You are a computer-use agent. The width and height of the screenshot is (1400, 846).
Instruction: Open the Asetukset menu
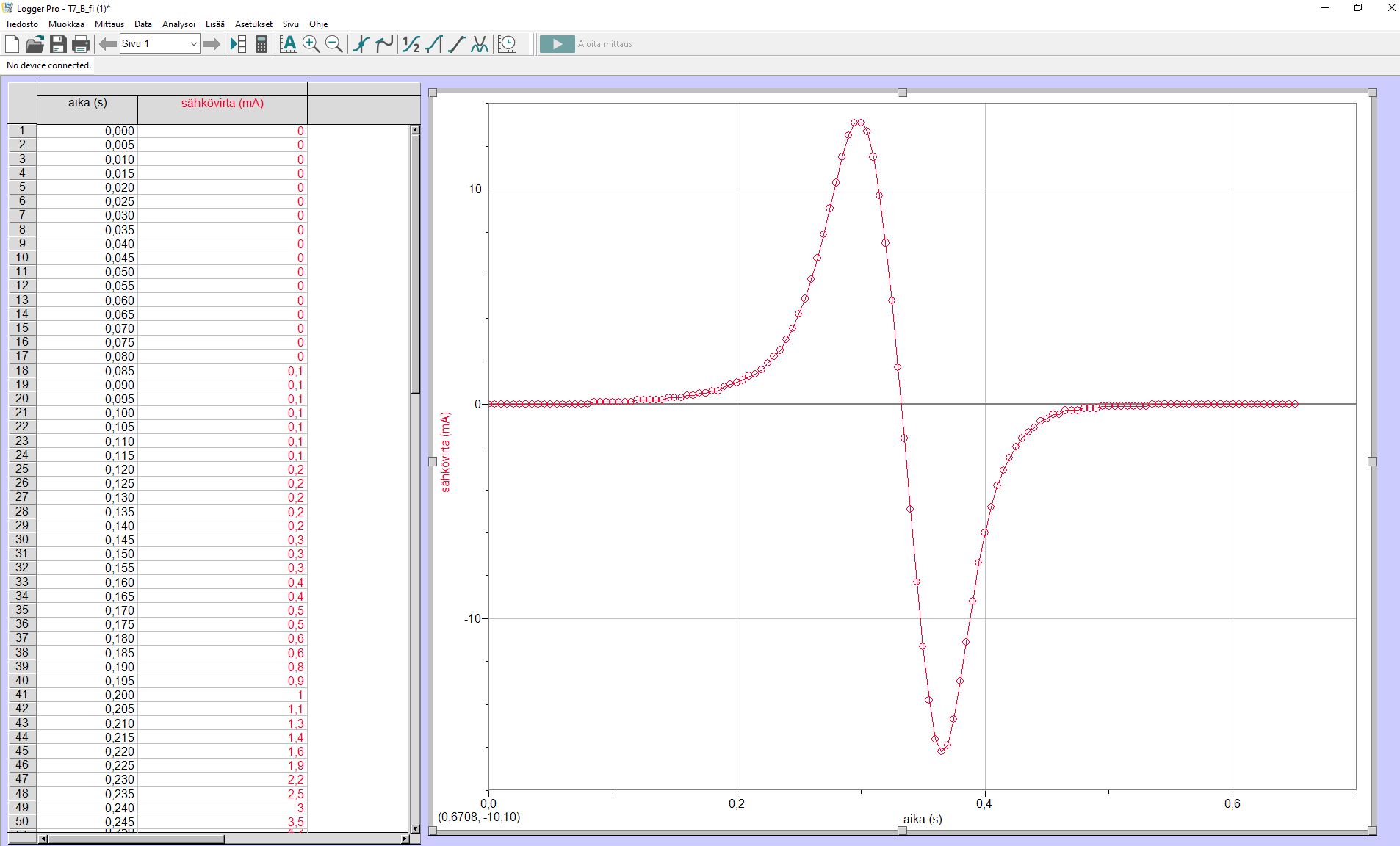tap(253, 24)
